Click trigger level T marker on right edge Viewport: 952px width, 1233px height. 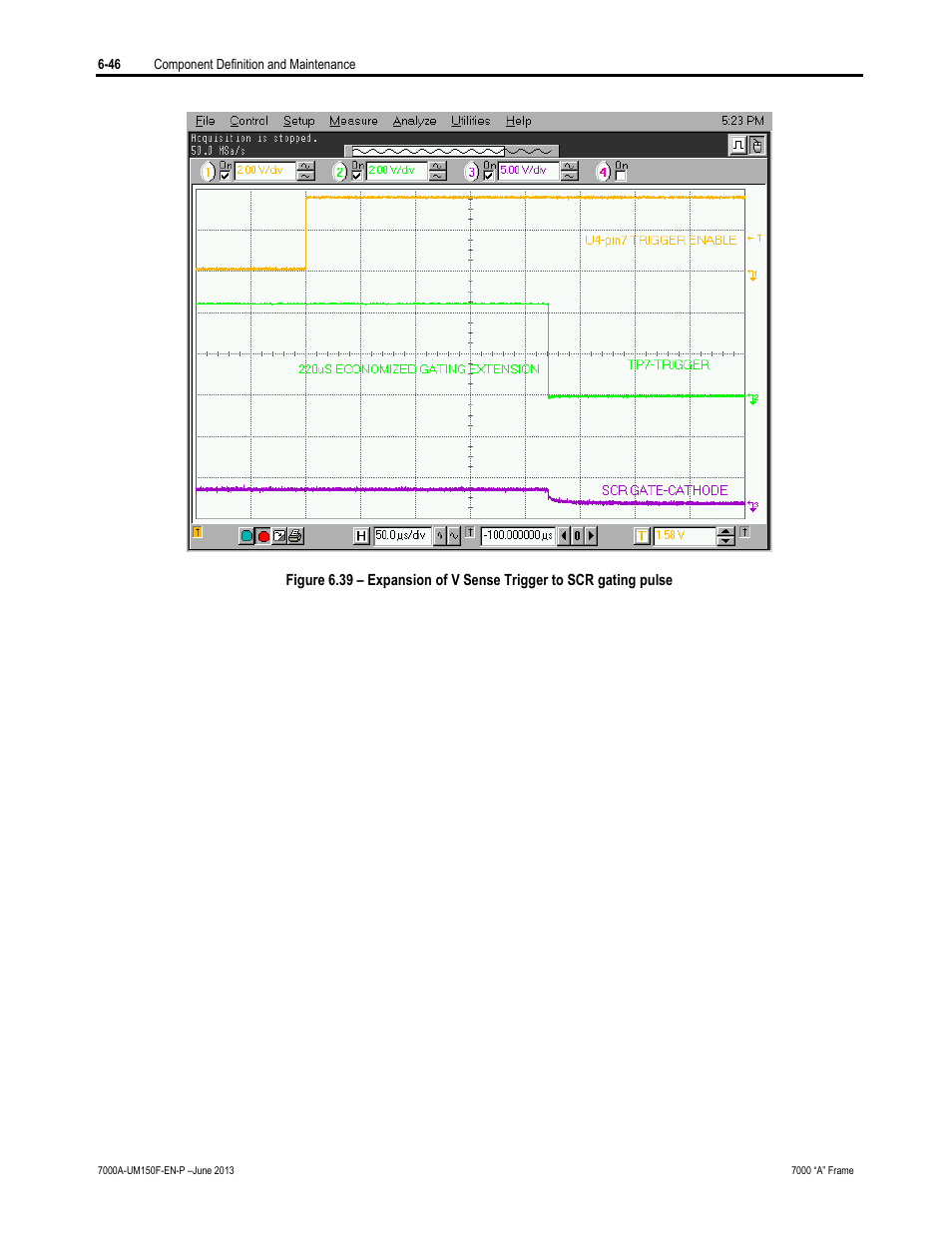(x=754, y=239)
